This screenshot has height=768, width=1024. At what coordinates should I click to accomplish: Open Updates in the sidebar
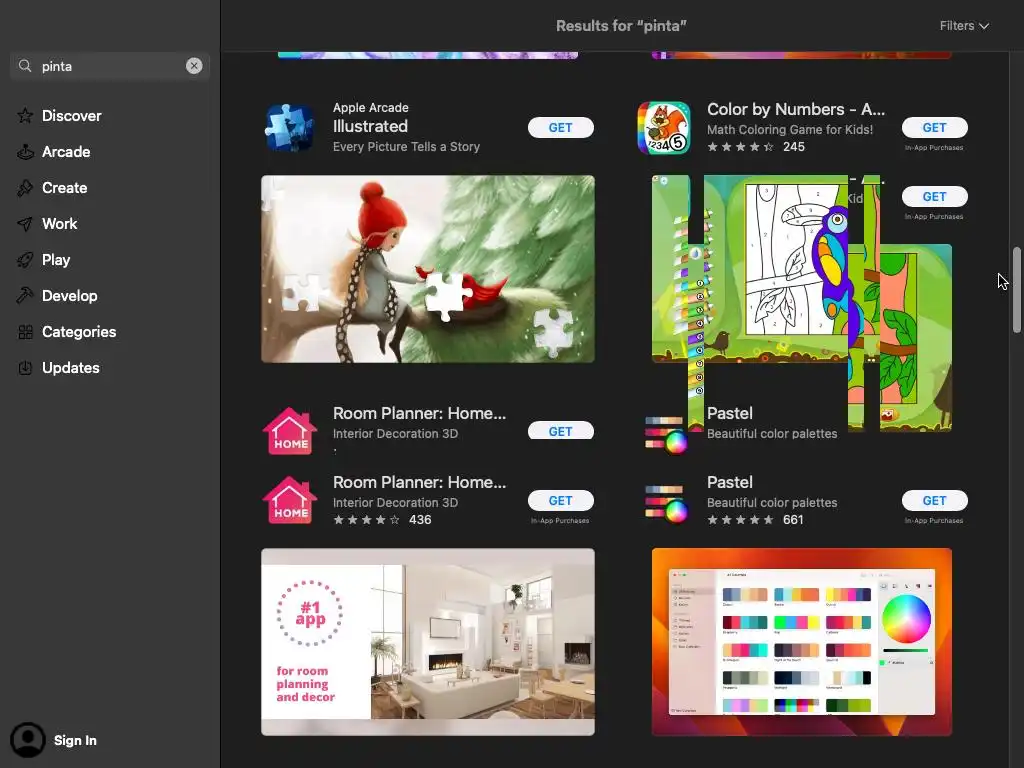tap(71, 368)
